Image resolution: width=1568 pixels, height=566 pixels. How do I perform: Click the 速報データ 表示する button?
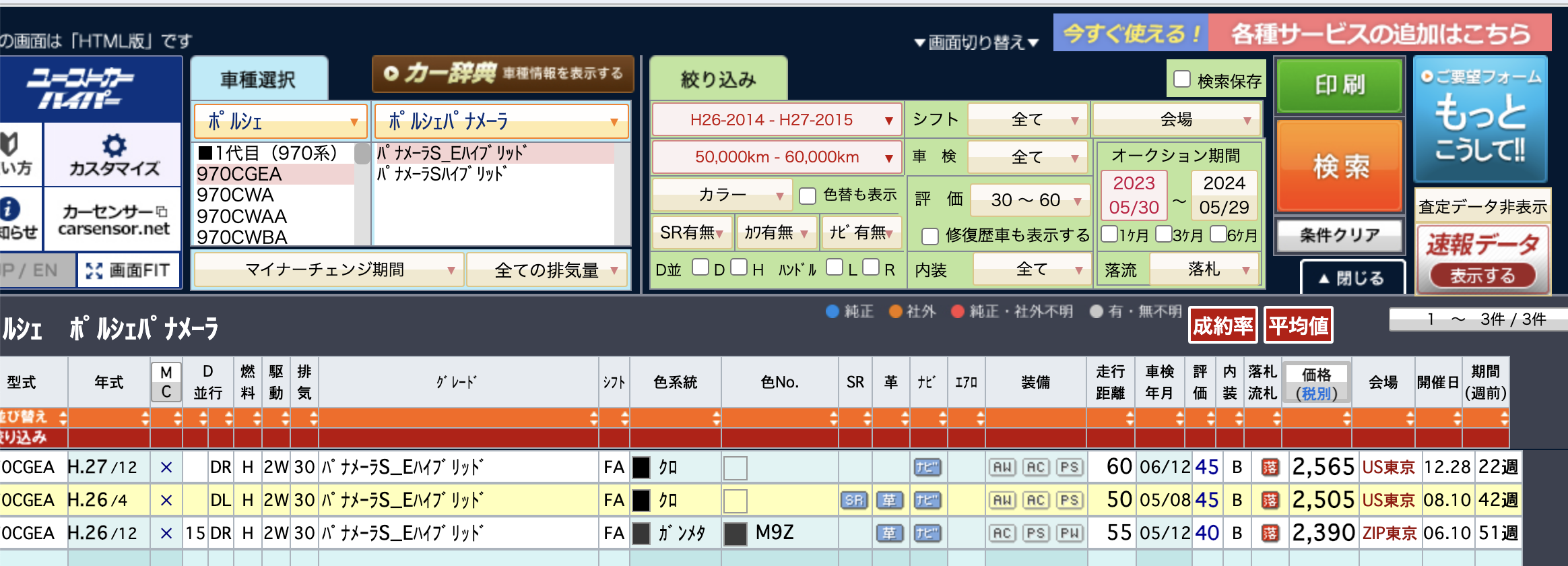point(1482,276)
